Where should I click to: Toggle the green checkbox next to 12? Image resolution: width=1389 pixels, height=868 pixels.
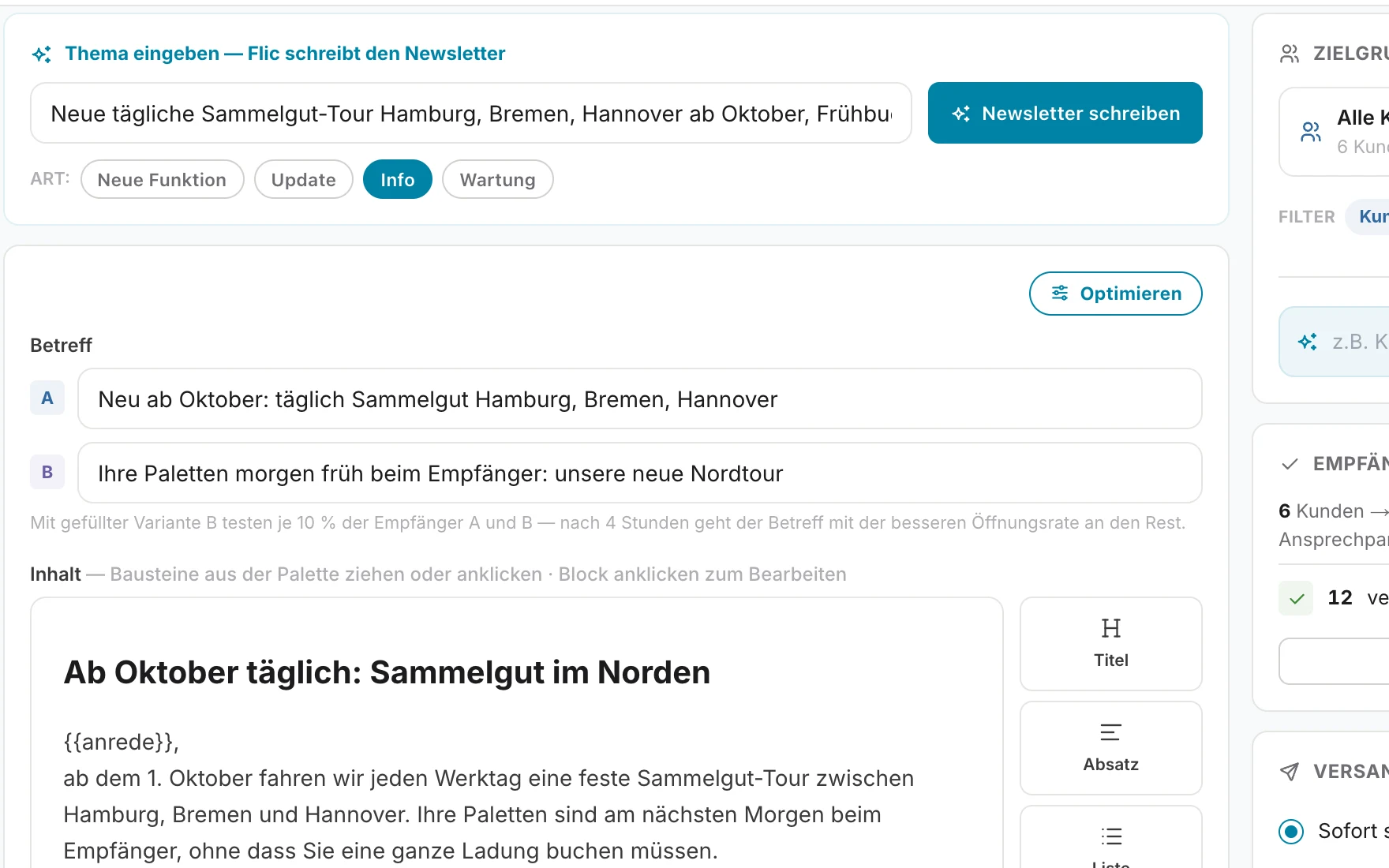[1296, 598]
